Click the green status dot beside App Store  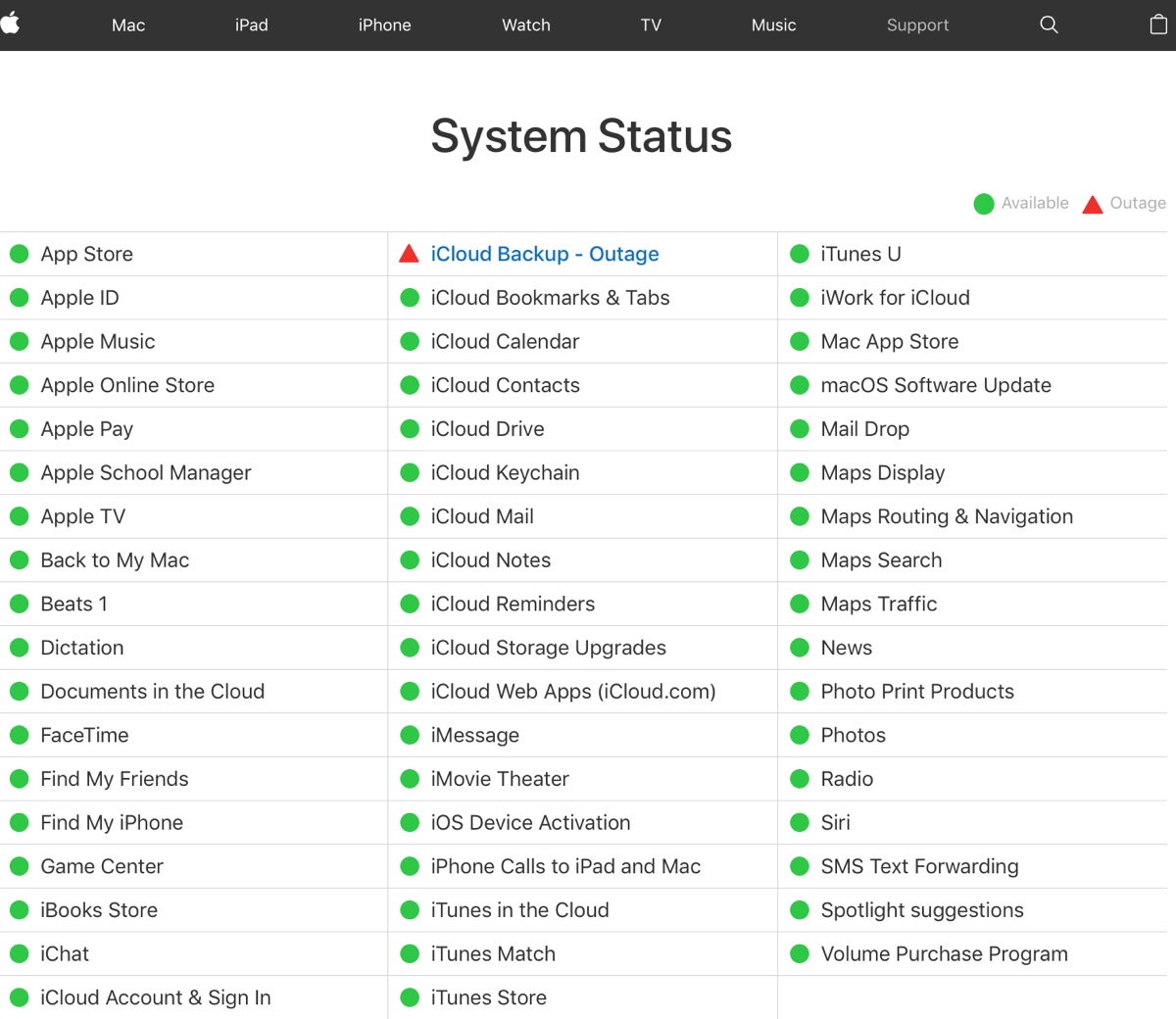19,254
